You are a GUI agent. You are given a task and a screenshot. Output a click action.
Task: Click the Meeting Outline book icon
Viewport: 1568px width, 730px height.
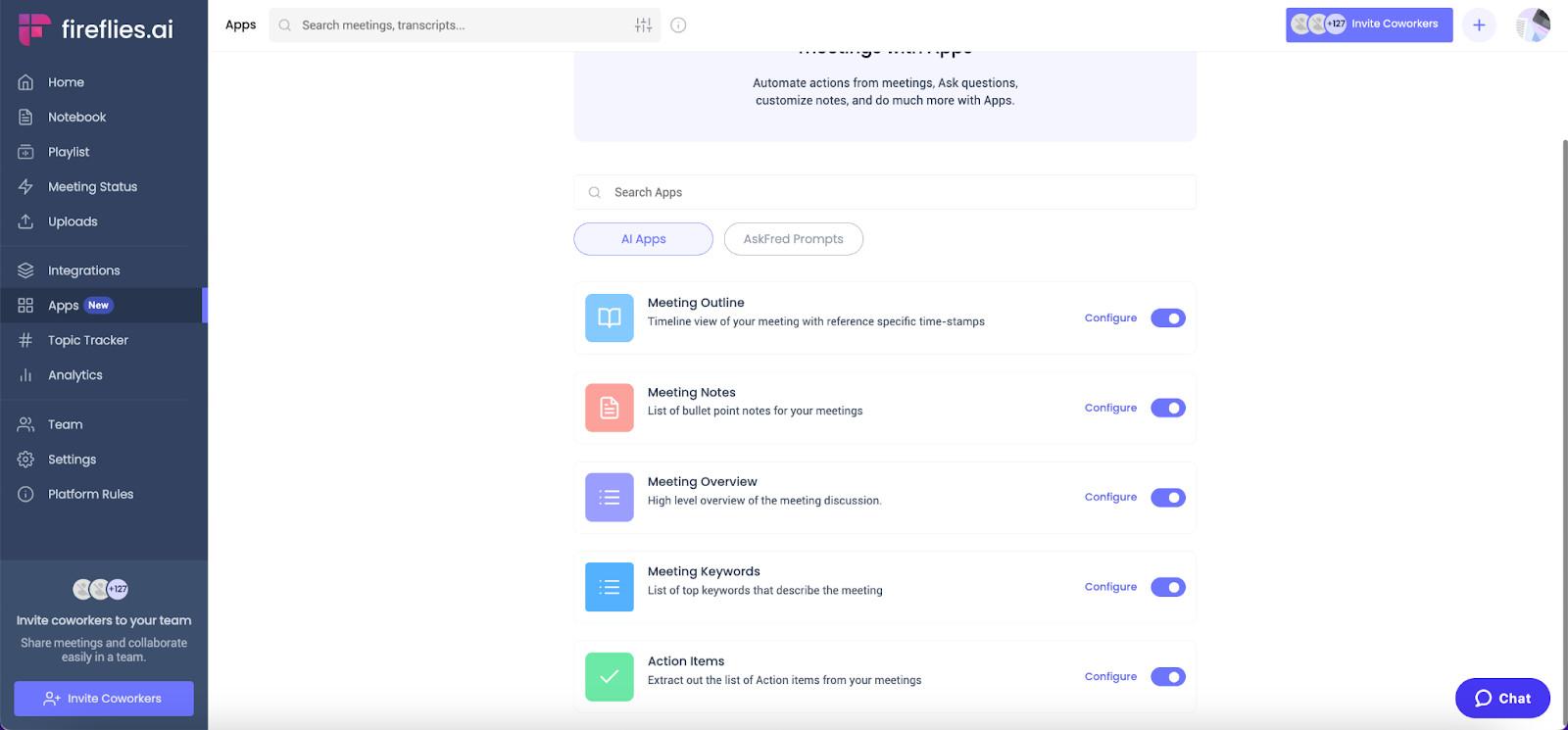[610, 318]
